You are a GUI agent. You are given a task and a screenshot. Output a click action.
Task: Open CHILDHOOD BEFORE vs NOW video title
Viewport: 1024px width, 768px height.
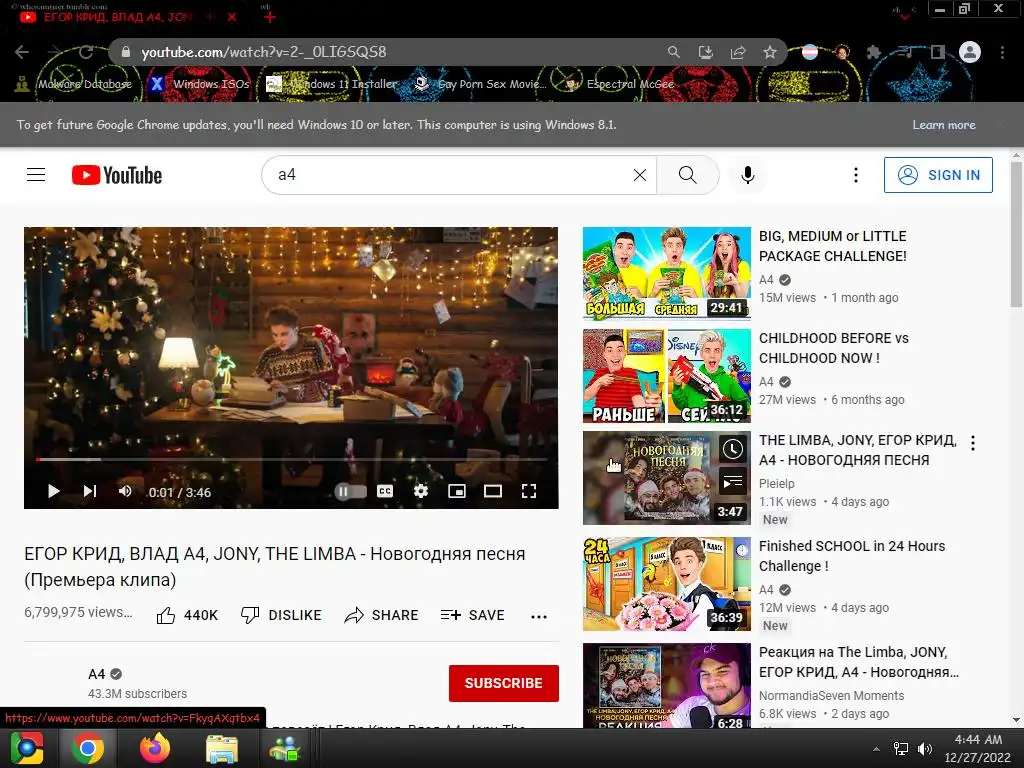[x=834, y=348]
